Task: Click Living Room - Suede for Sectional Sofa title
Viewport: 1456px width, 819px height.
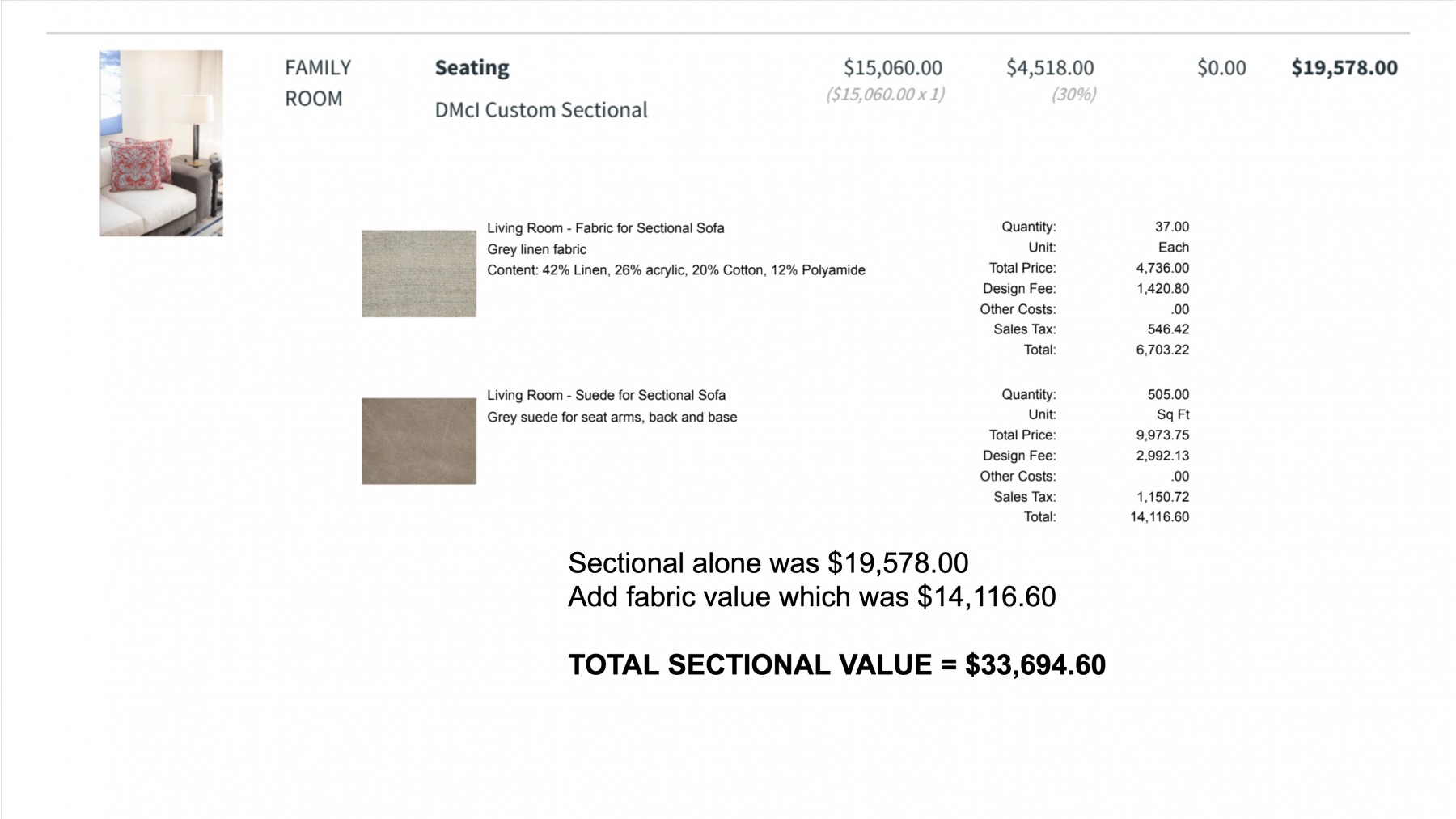Action: click(x=607, y=395)
